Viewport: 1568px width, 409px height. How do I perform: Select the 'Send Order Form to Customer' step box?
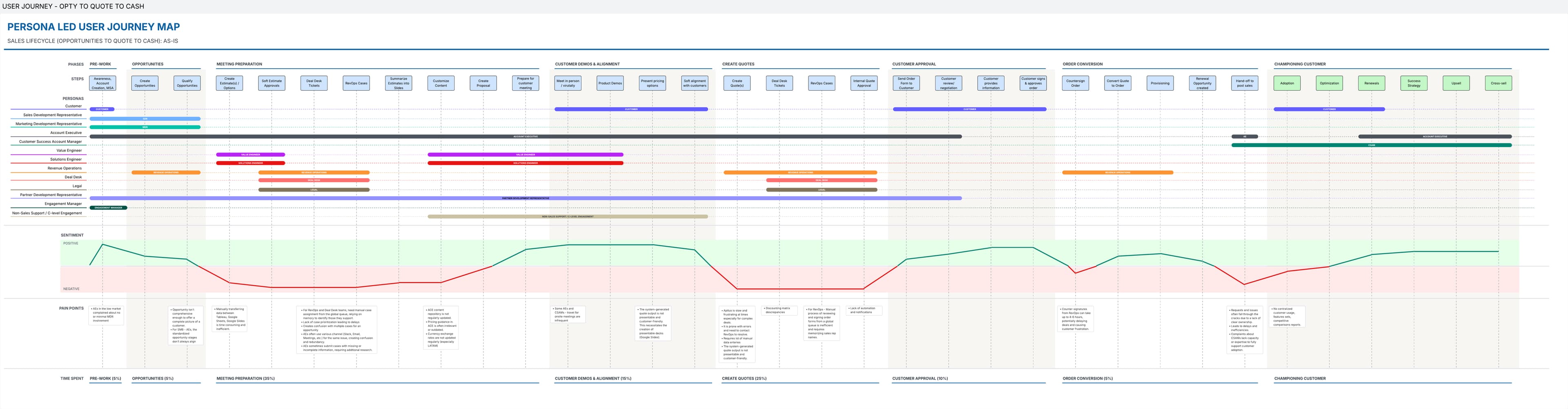click(x=906, y=83)
